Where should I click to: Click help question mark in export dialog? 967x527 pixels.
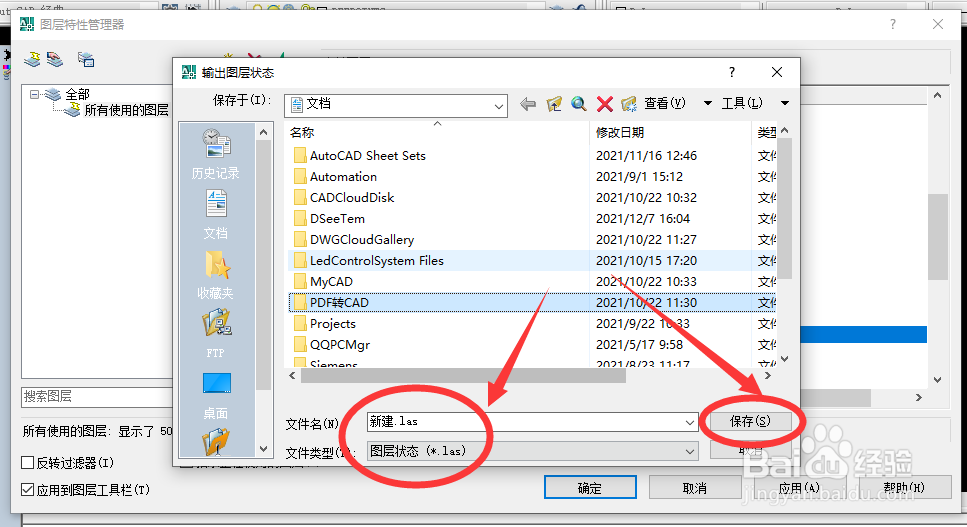(732, 72)
